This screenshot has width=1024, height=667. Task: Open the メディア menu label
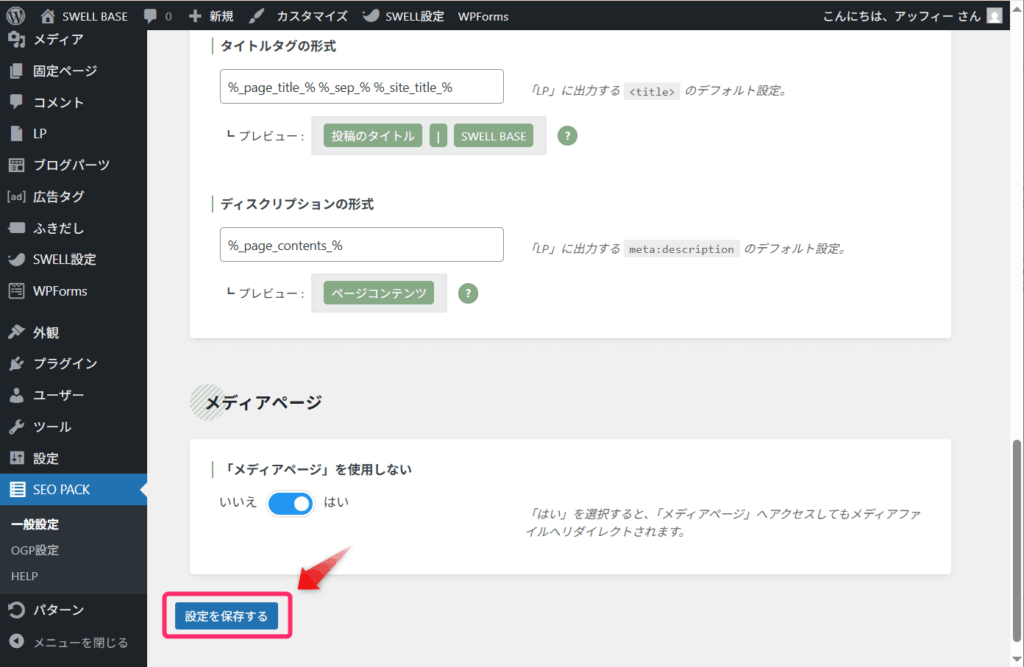(58, 39)
